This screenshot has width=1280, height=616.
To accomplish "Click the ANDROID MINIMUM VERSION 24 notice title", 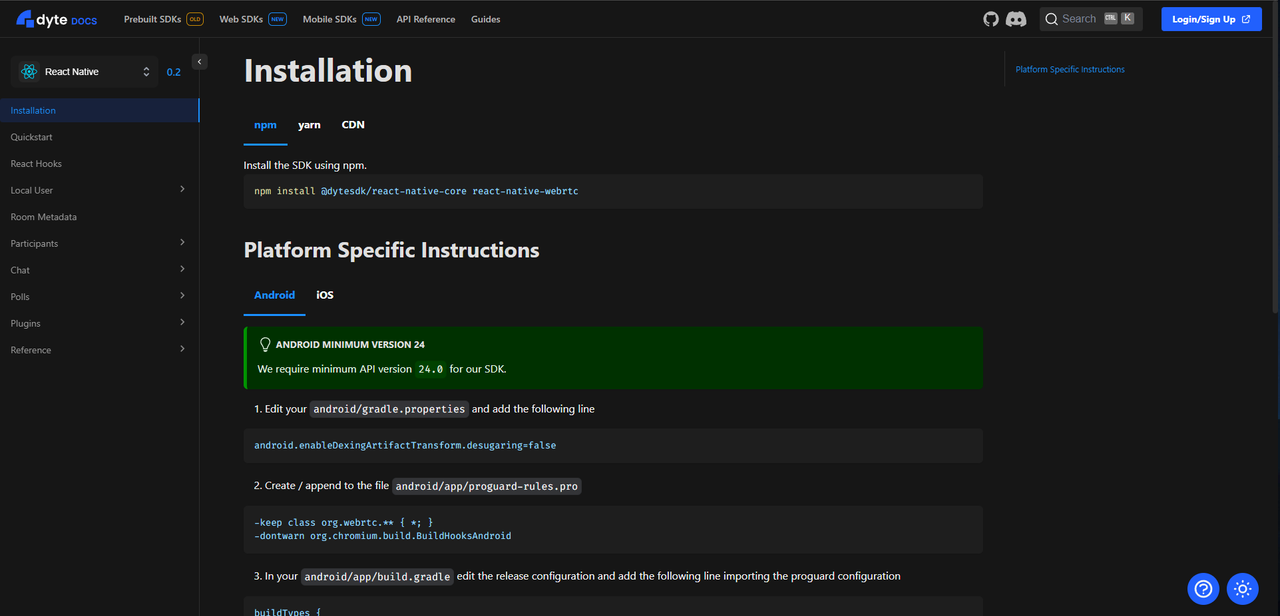I will pyautogui.click(x=350, y=344).
